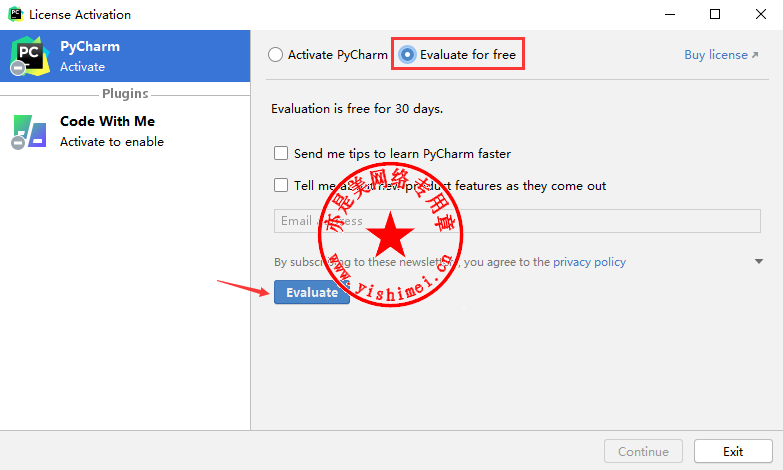Click the gray minus badge on PyCharm icon
783x470 pixels.
pos(18,68)
